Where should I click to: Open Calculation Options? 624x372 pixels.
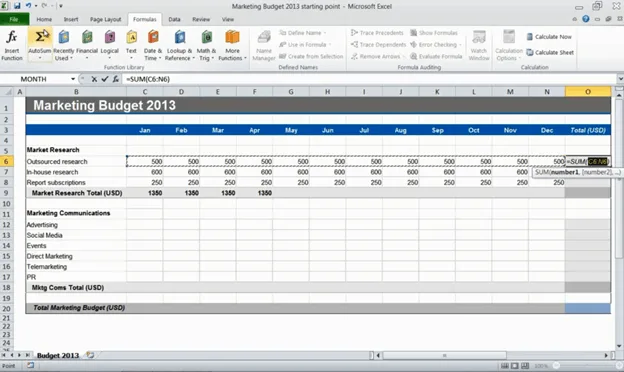pos(509,45)
